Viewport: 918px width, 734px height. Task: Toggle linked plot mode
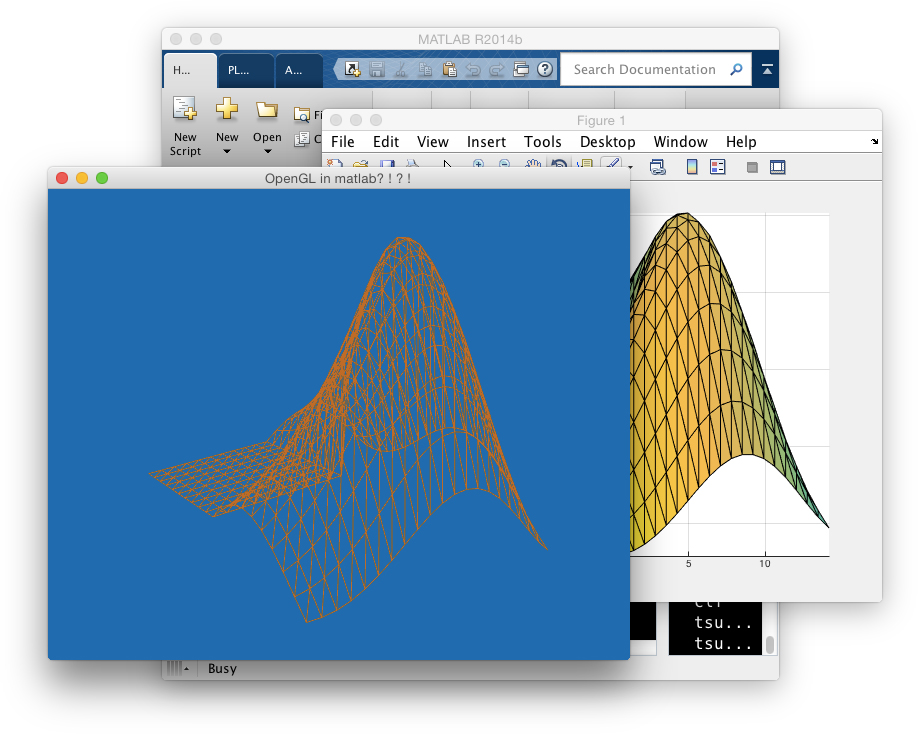tap(659, 166)
